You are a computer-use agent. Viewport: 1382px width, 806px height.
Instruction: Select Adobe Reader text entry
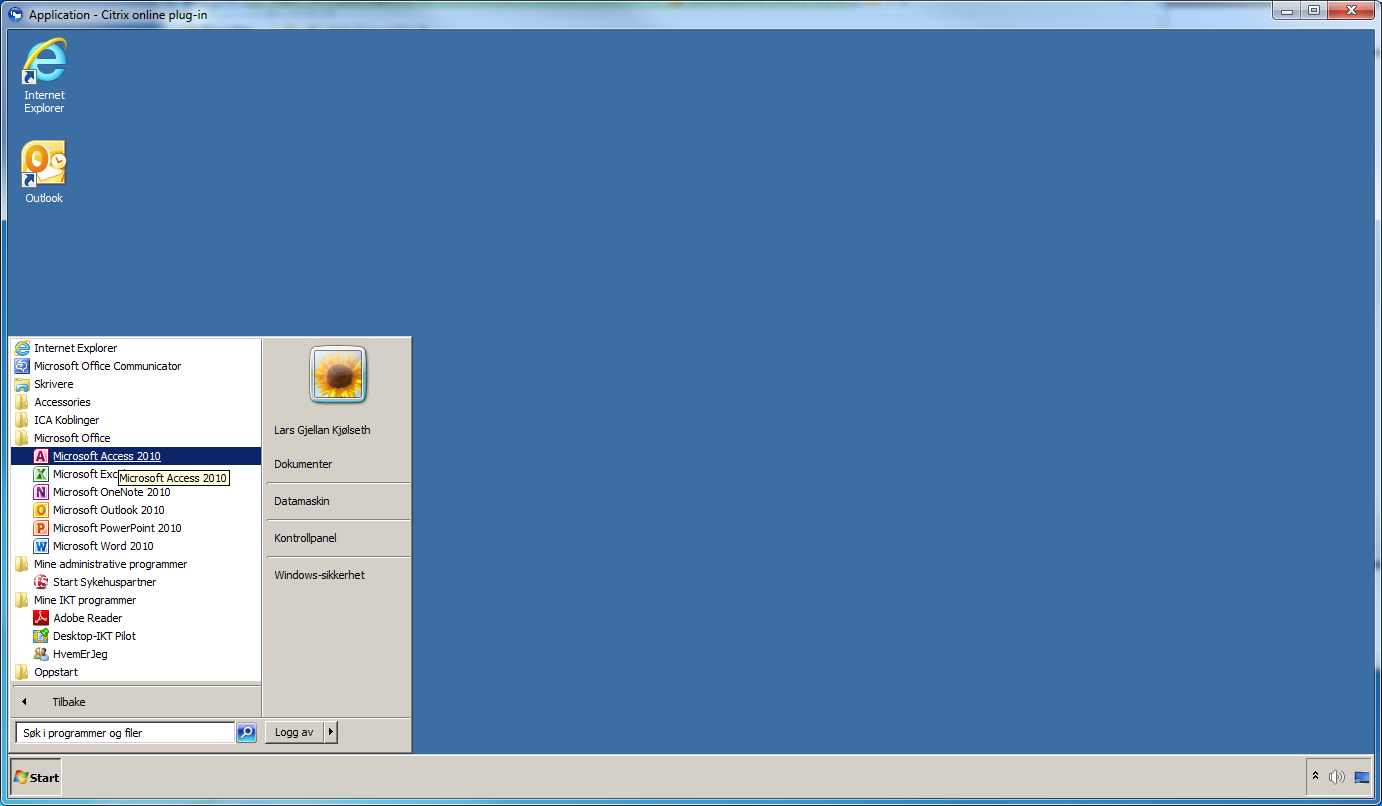click(87, 618)
